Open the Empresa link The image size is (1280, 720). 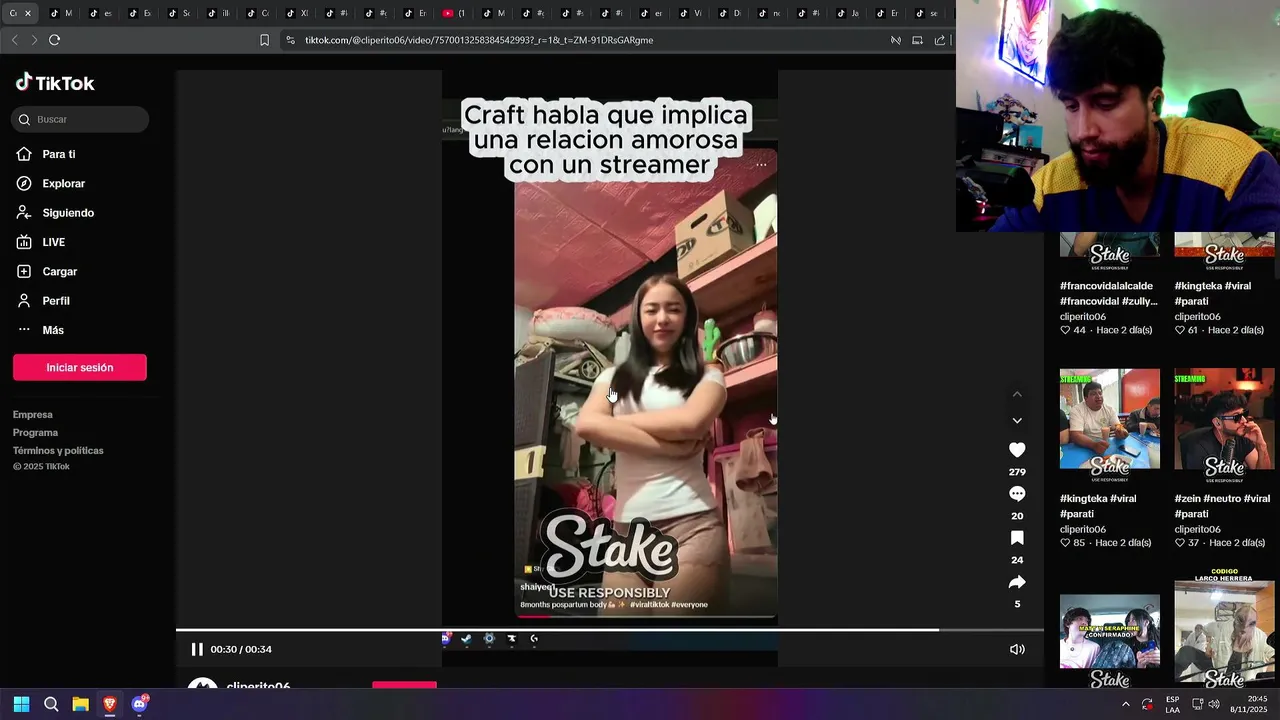[x=33, y=415]
